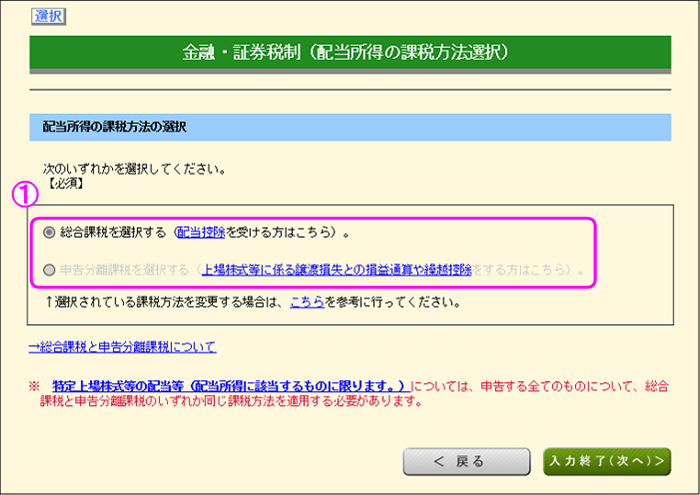Open the →総合課税と申告分離課税について link
Image resolution: width=700 pixels, height=495 pixels.
122,347
